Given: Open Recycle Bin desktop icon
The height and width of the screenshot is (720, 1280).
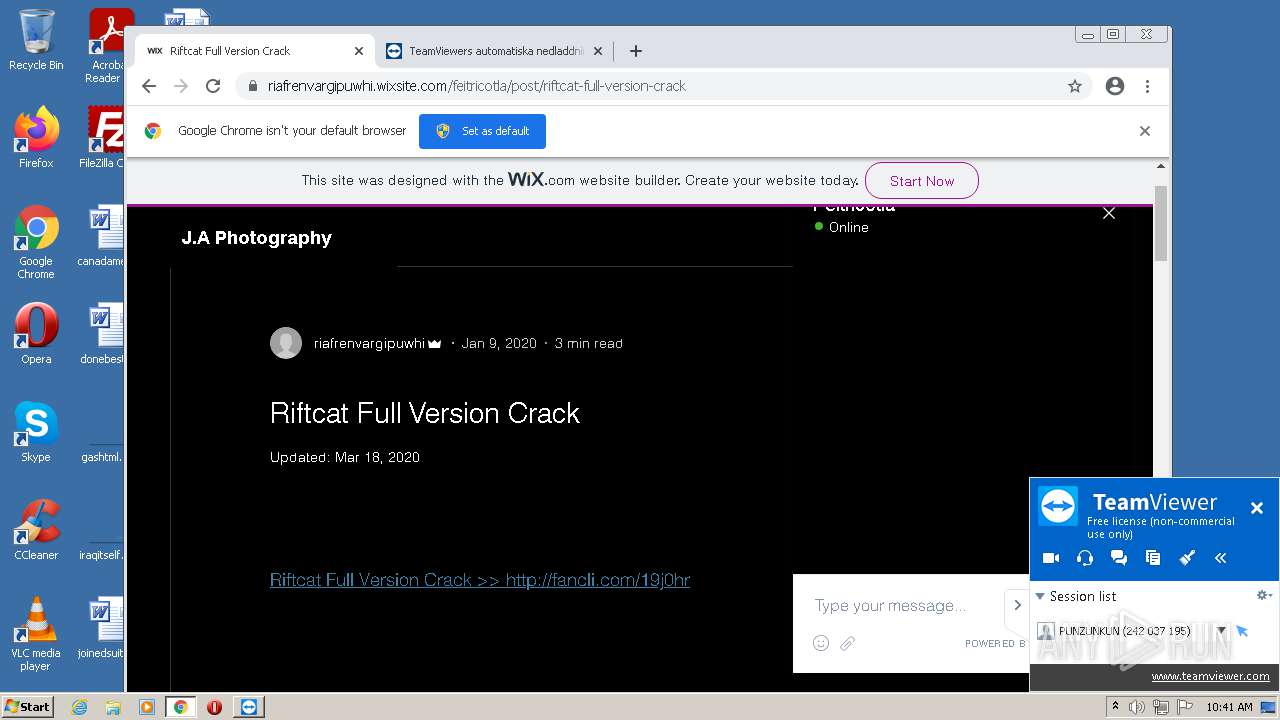Looking at the screenshot, I should point(36,40).
